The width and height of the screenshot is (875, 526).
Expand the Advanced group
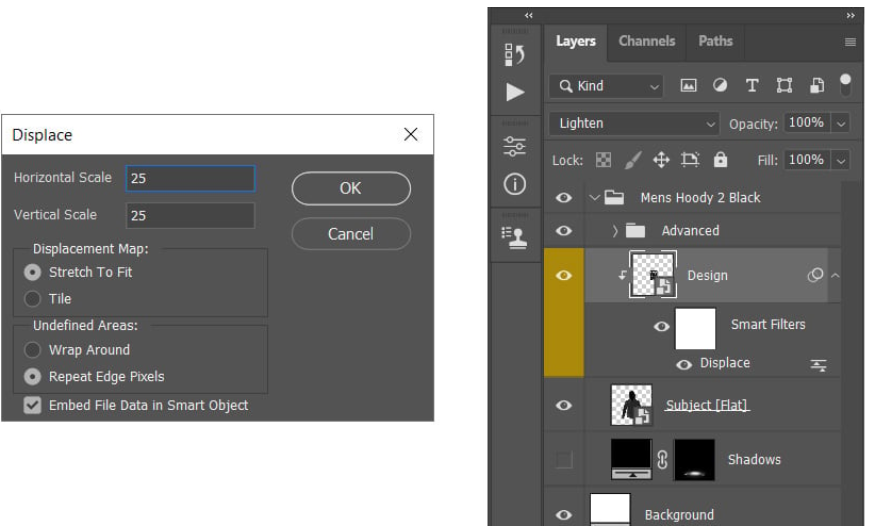615,230
